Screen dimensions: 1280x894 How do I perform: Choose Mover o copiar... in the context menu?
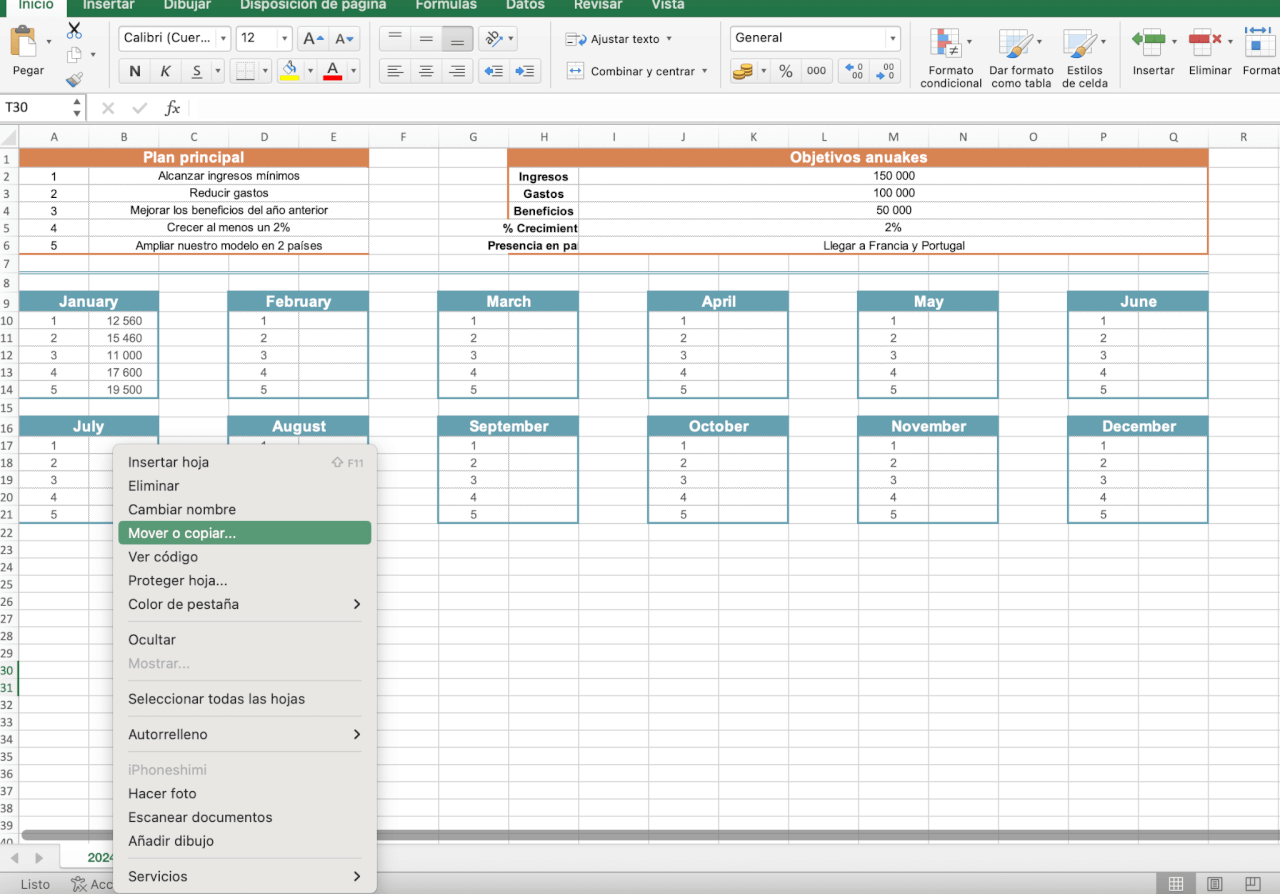(x=244, y=533)
